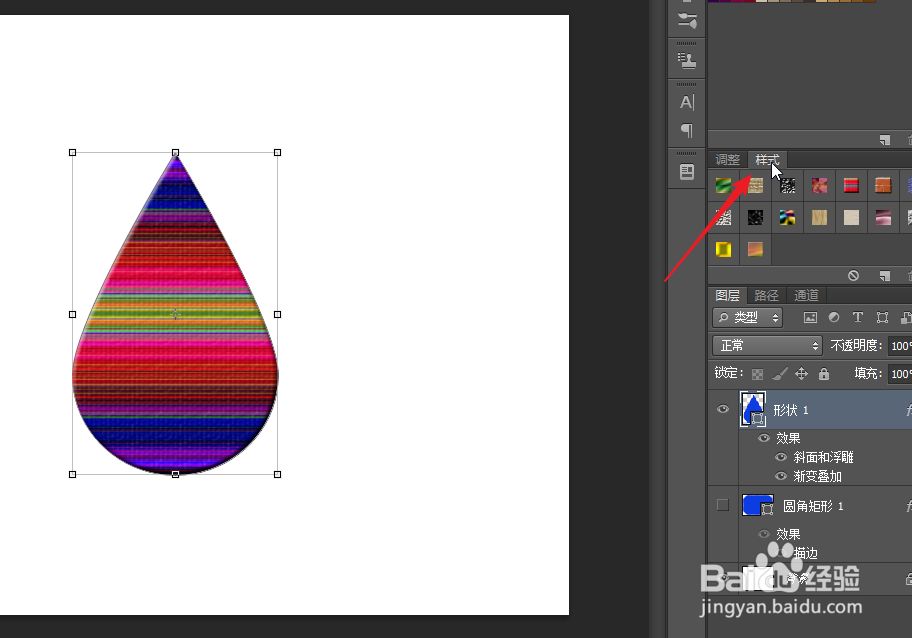This screenshot has width=912, height=638.
Task: Click the transform center point of the teardrop
Action: click(175, 314)
